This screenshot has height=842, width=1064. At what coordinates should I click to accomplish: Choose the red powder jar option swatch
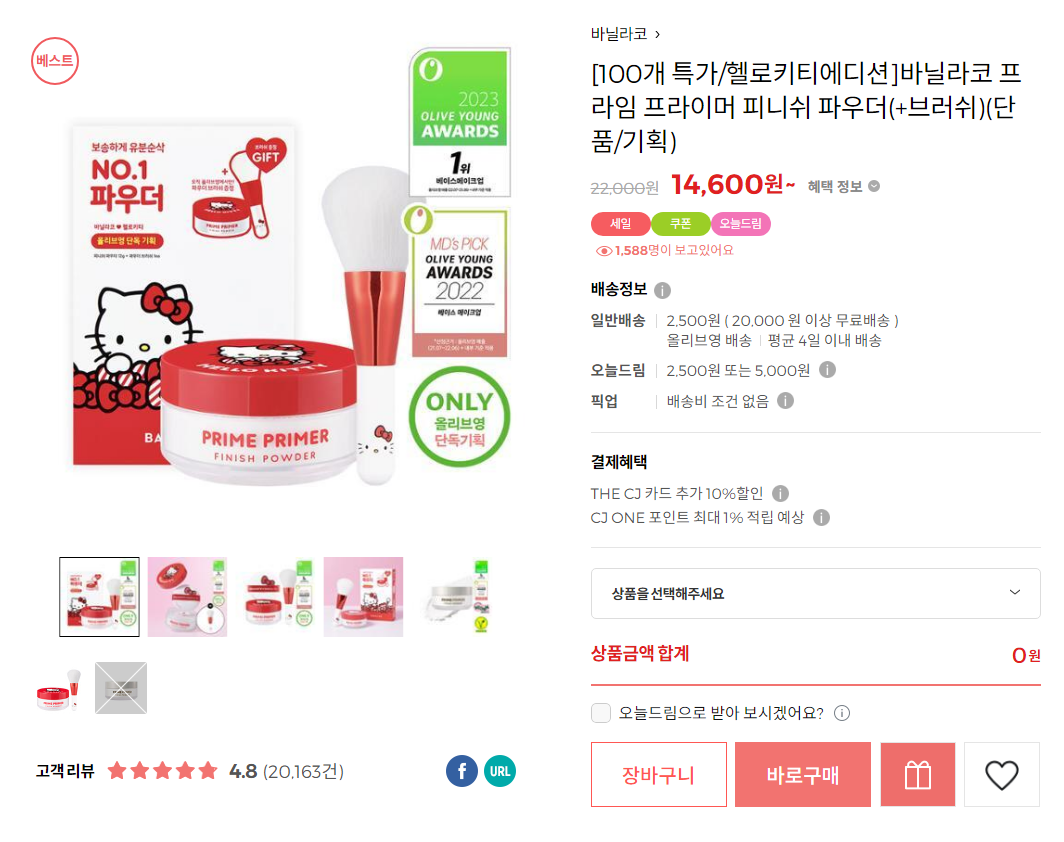pos(59,688)
